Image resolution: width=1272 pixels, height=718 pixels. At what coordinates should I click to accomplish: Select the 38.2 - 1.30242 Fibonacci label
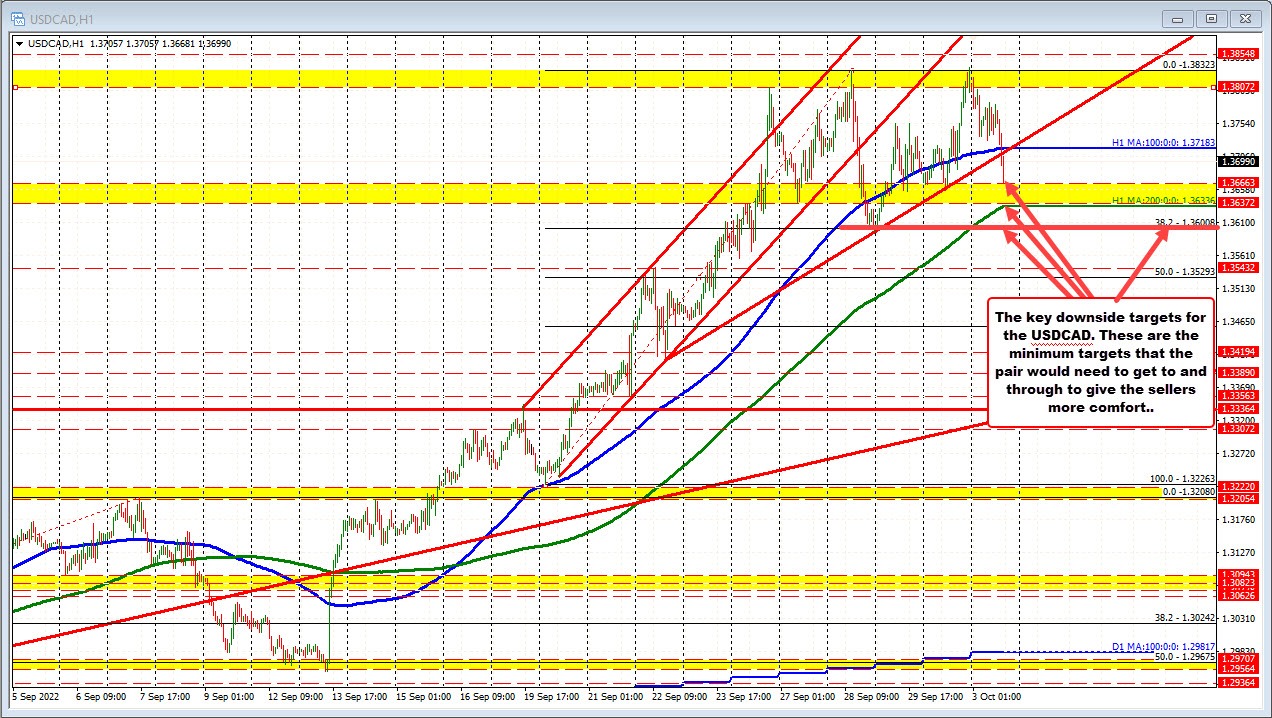click(1184, 617)
